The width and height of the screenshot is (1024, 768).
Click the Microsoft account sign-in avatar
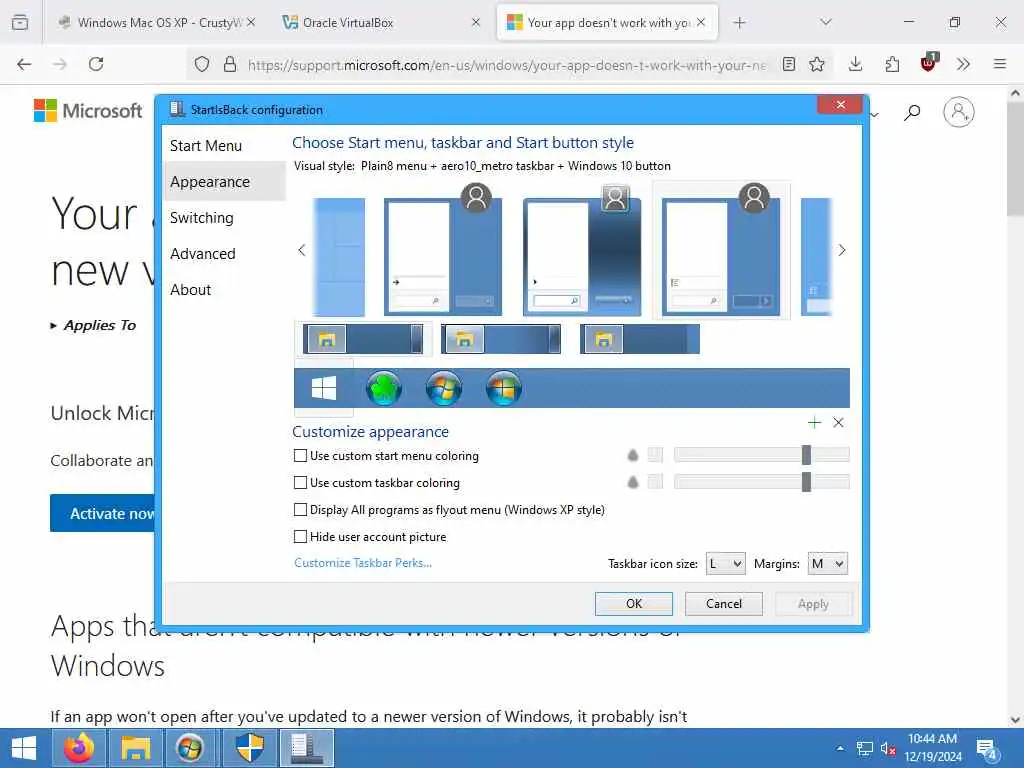(x=959, y=112)
